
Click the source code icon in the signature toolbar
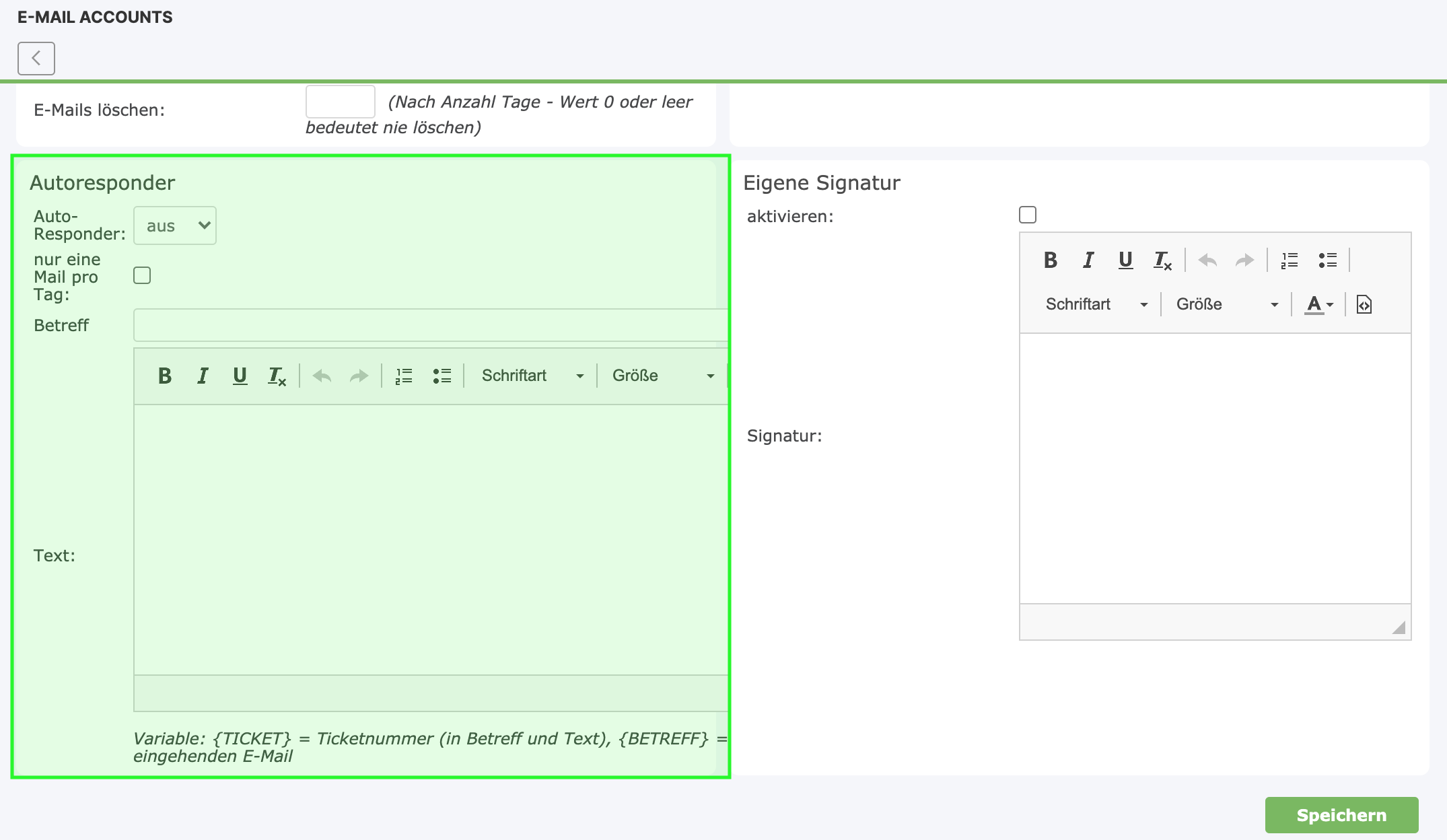[1364, 304]
